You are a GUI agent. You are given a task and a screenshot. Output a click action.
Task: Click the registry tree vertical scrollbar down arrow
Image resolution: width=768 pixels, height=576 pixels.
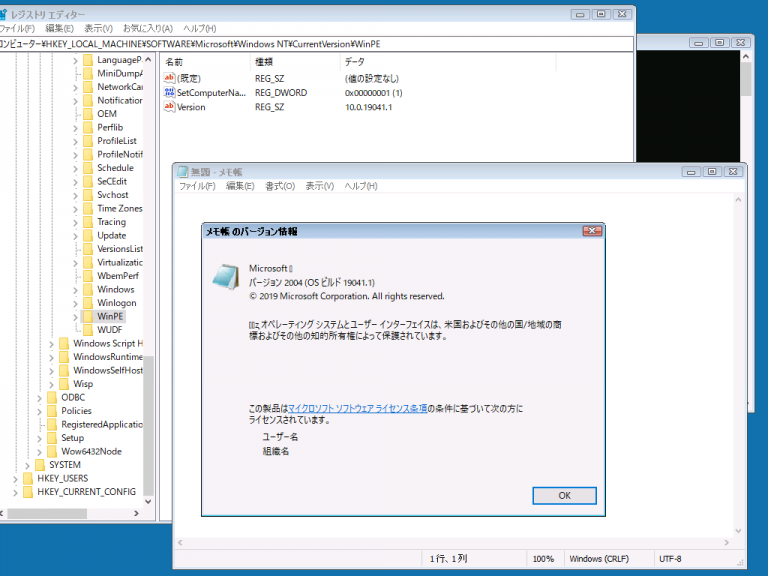(148, 502)
